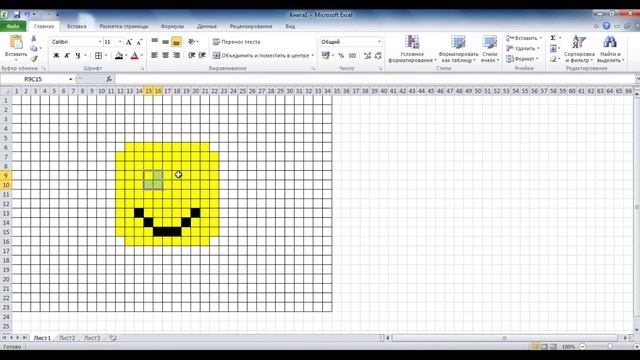The width and height of the screenshot is (640, 360).
Task: Switch to the Данные tab
Action: (207, 26)
